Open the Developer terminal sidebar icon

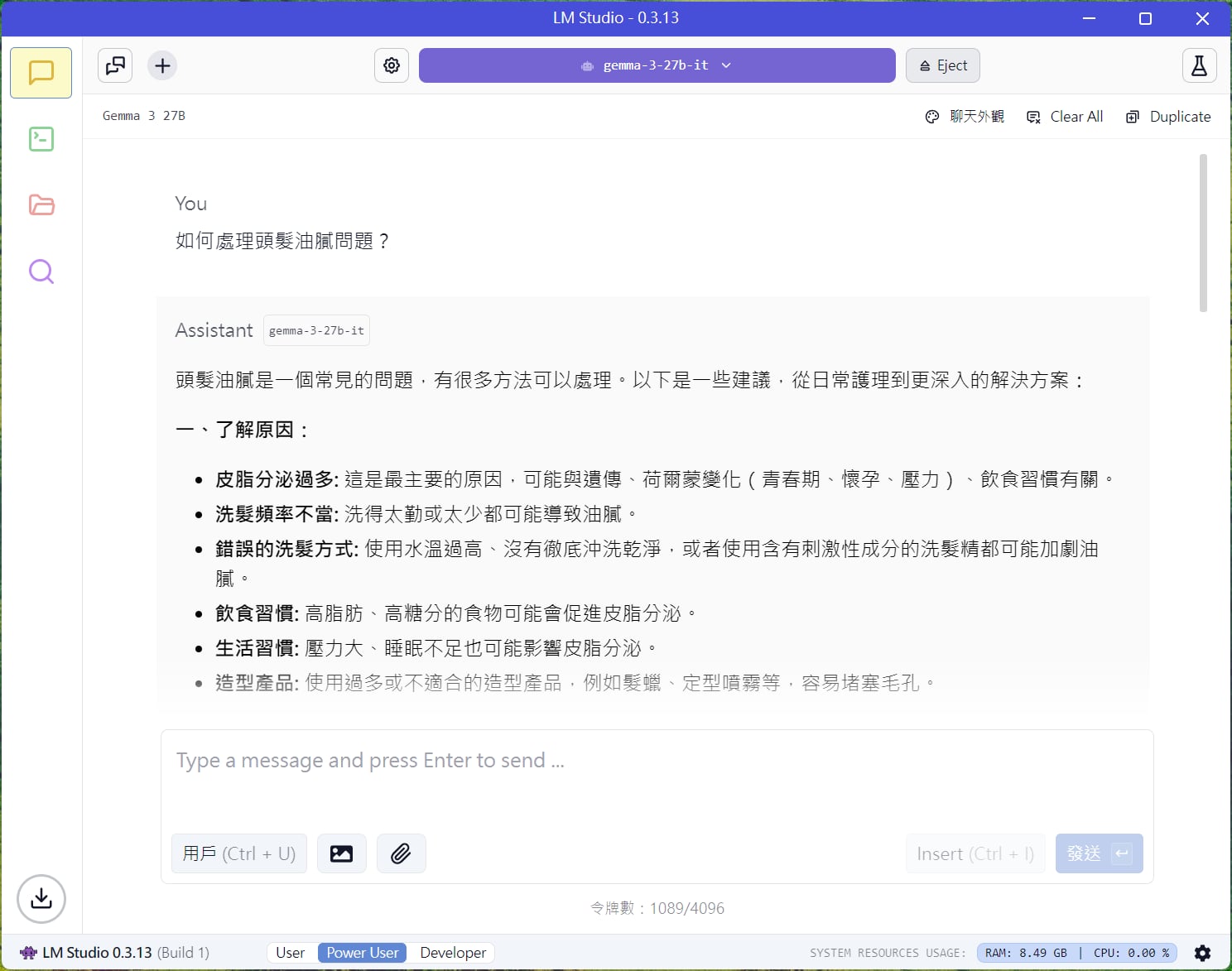(41, 139)
